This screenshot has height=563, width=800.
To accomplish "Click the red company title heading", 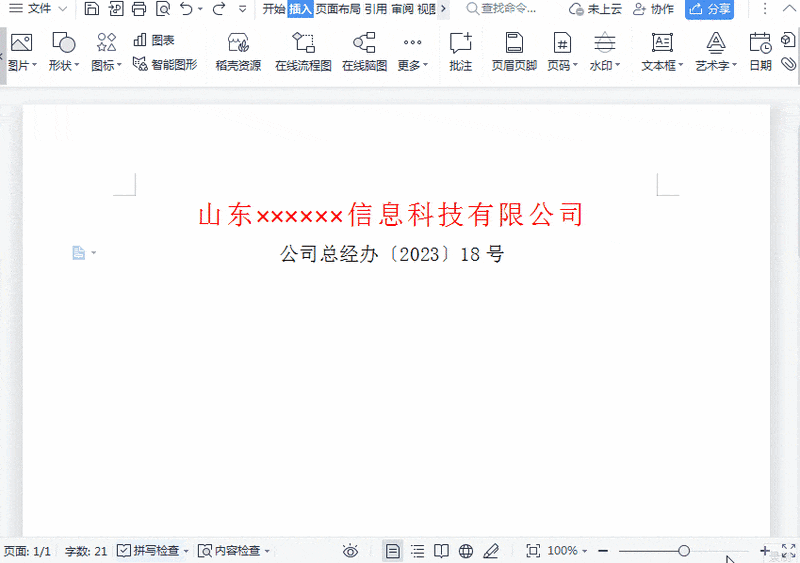I will pos(391,214).
